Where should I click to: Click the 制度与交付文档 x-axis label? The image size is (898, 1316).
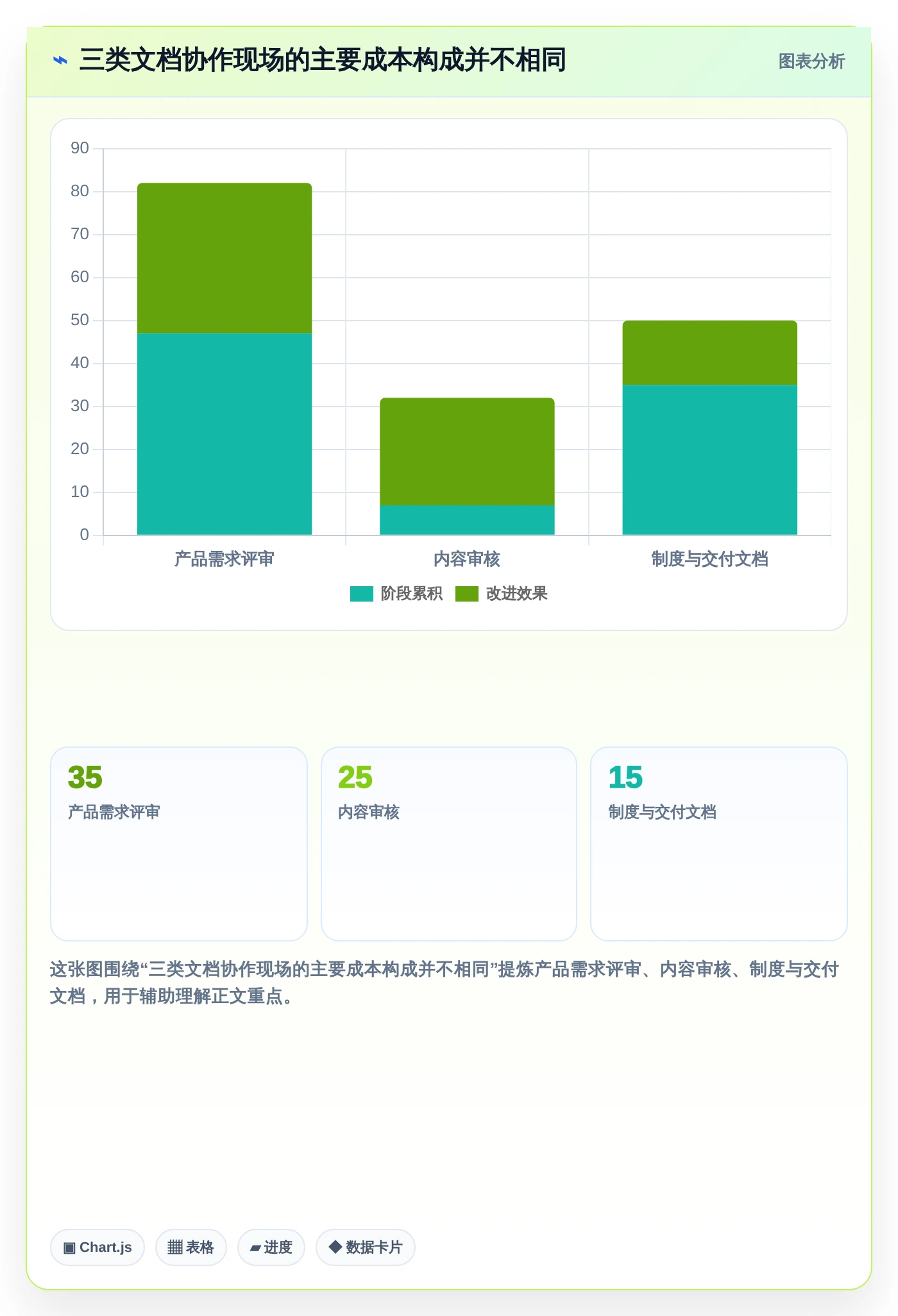(x=710, y=559)
